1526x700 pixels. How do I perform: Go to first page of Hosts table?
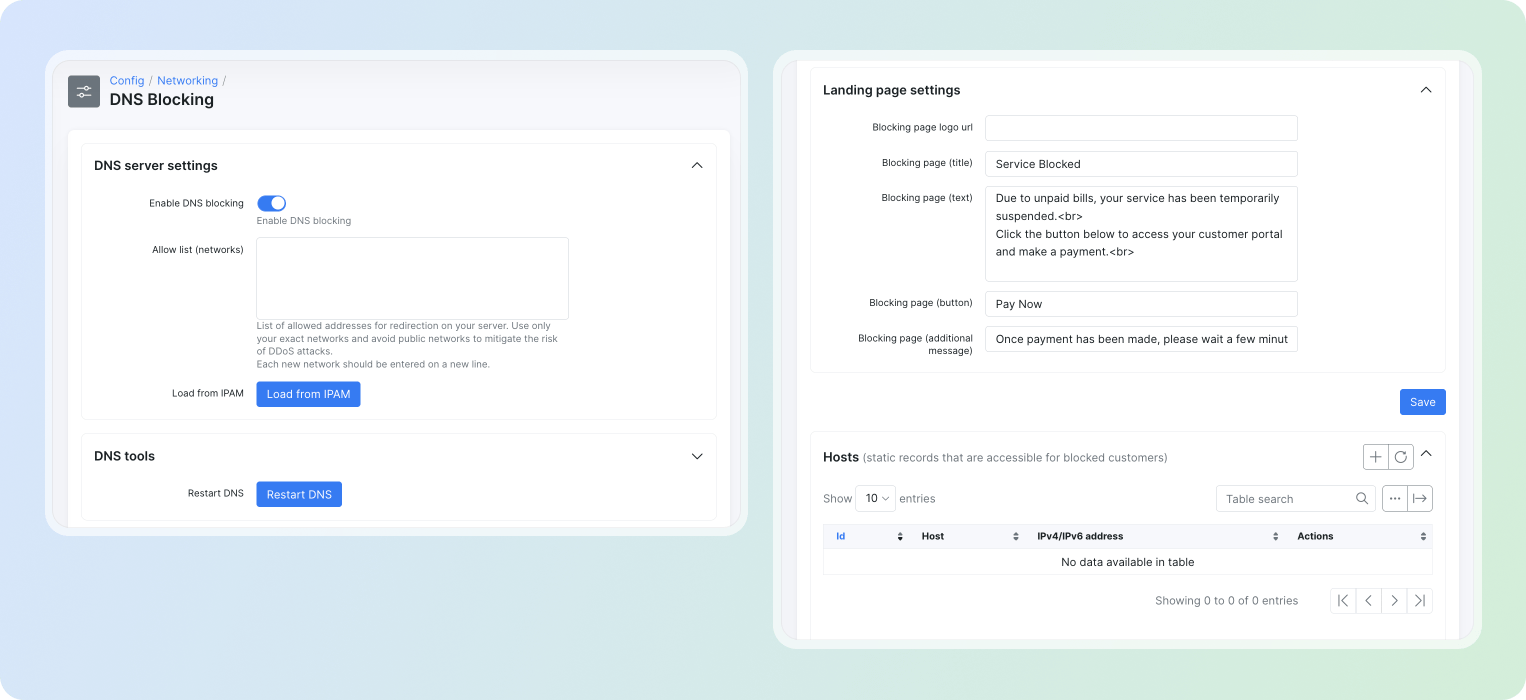[1343, 601]
